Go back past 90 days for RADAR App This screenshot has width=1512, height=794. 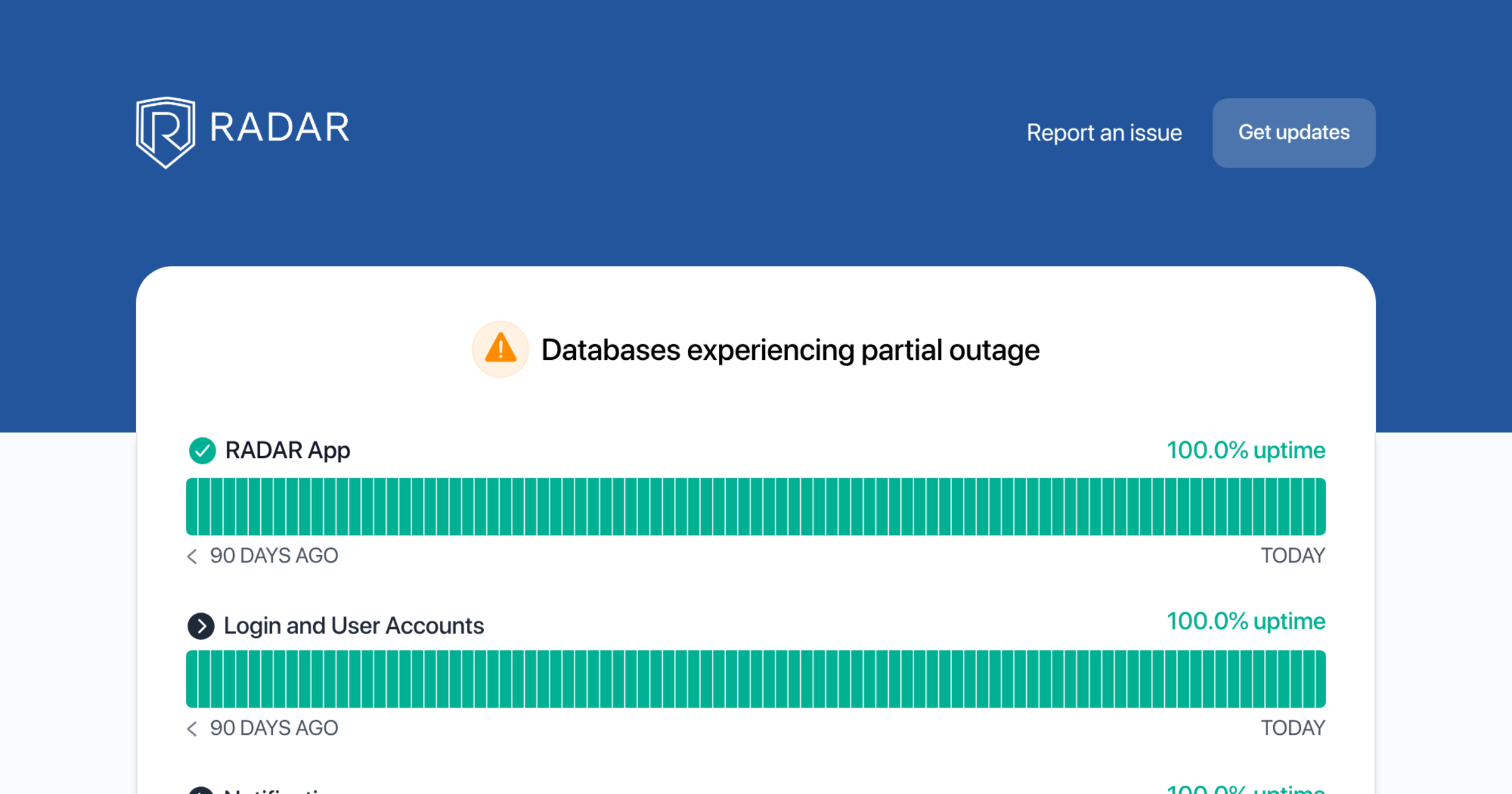coord(192,556)
